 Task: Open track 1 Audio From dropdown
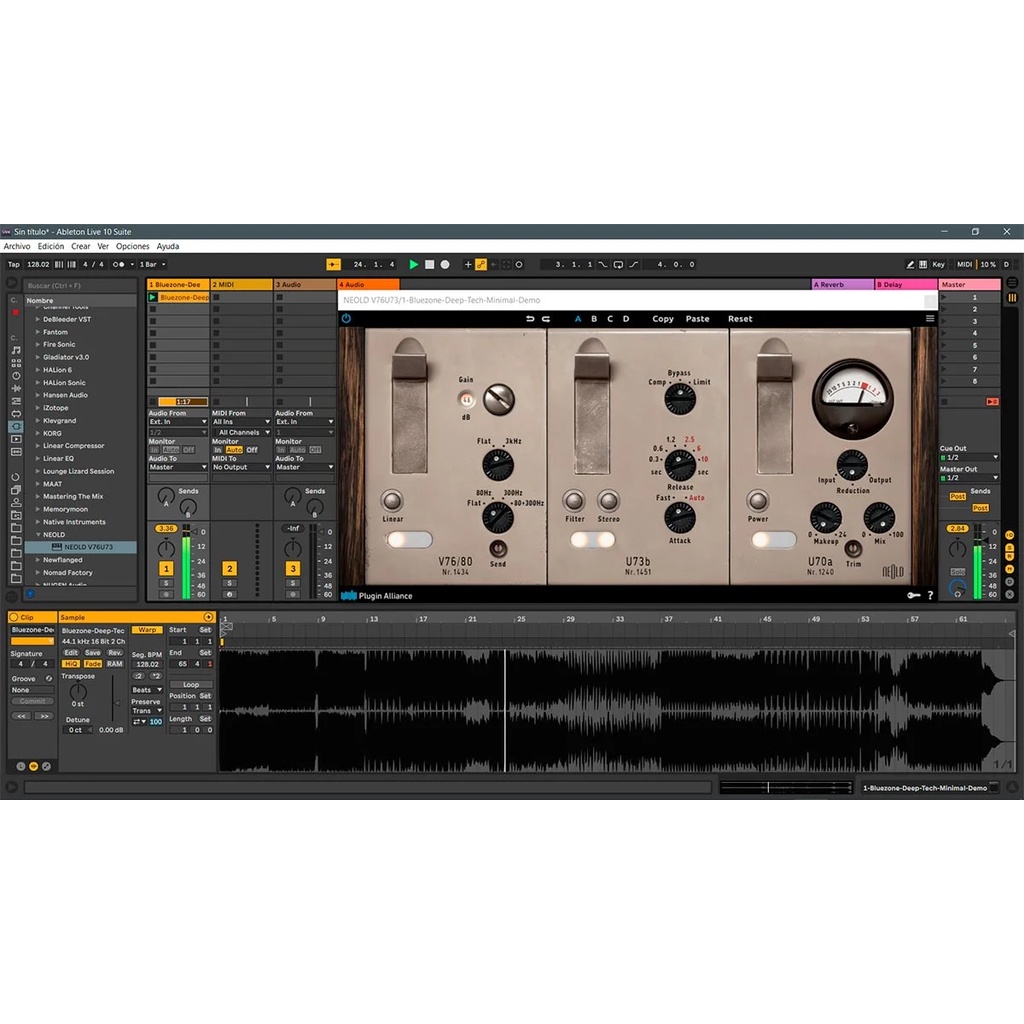pos(178,422)
